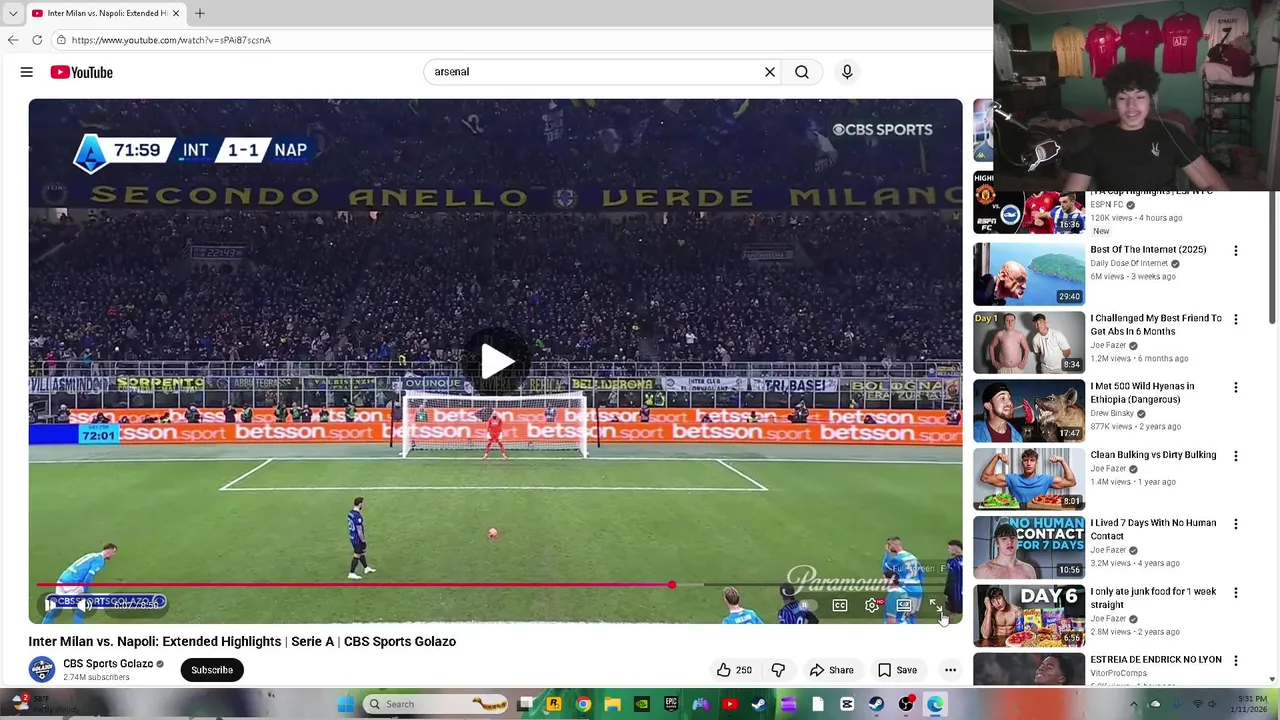This screenshot has height=720, width=1280.
Task: Open the tab search dropdown arrow
Action: [x=12, y=13]
